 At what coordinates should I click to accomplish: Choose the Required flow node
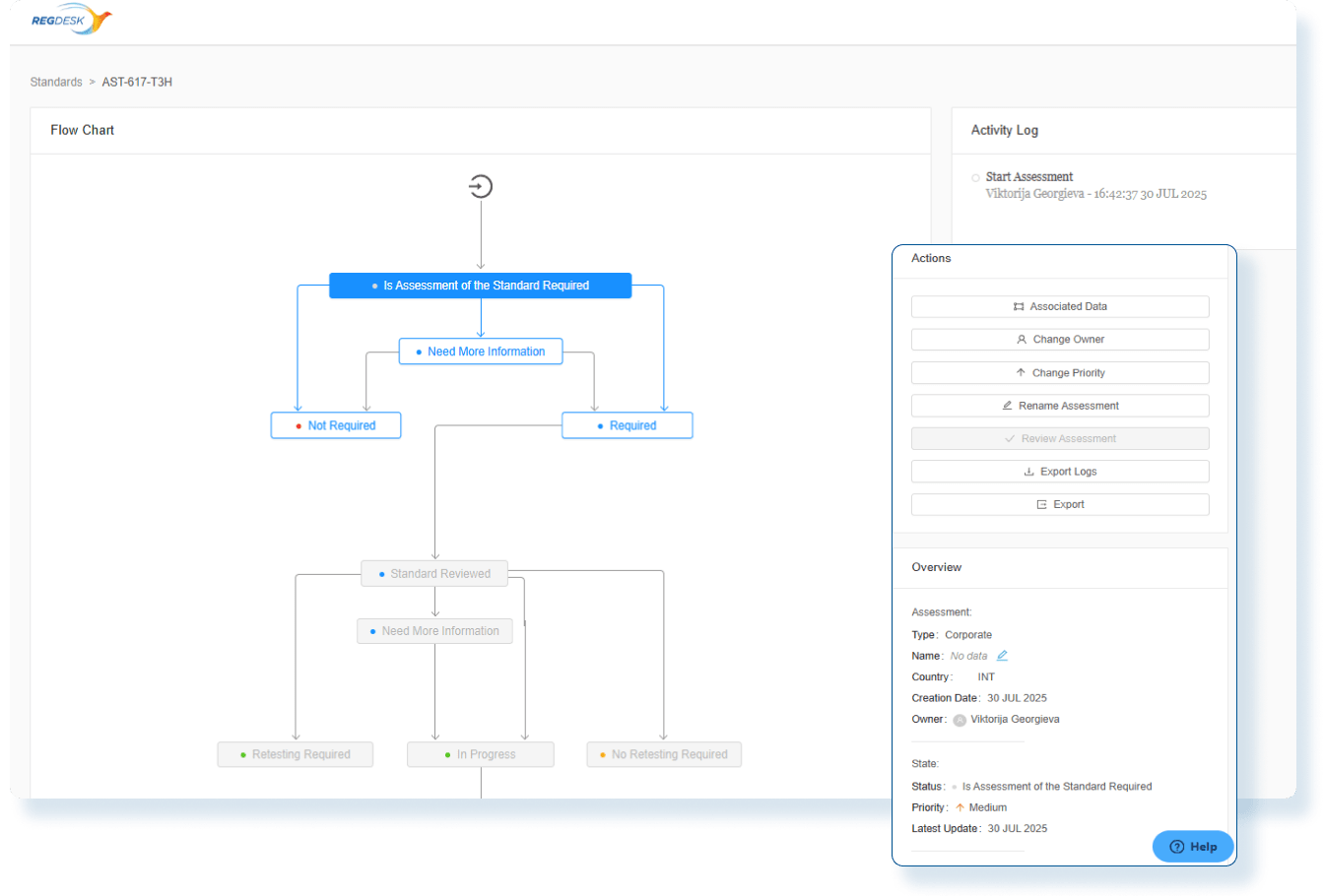[x=627, y=425]
